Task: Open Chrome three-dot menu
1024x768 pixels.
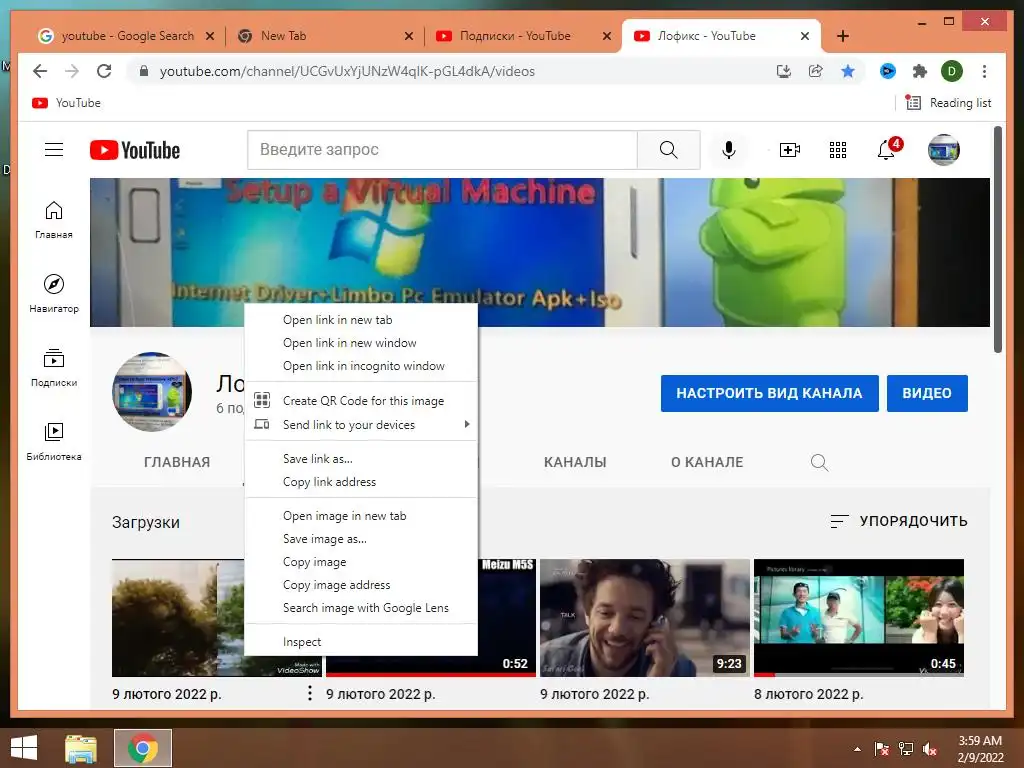Action: tap(984, 71)
